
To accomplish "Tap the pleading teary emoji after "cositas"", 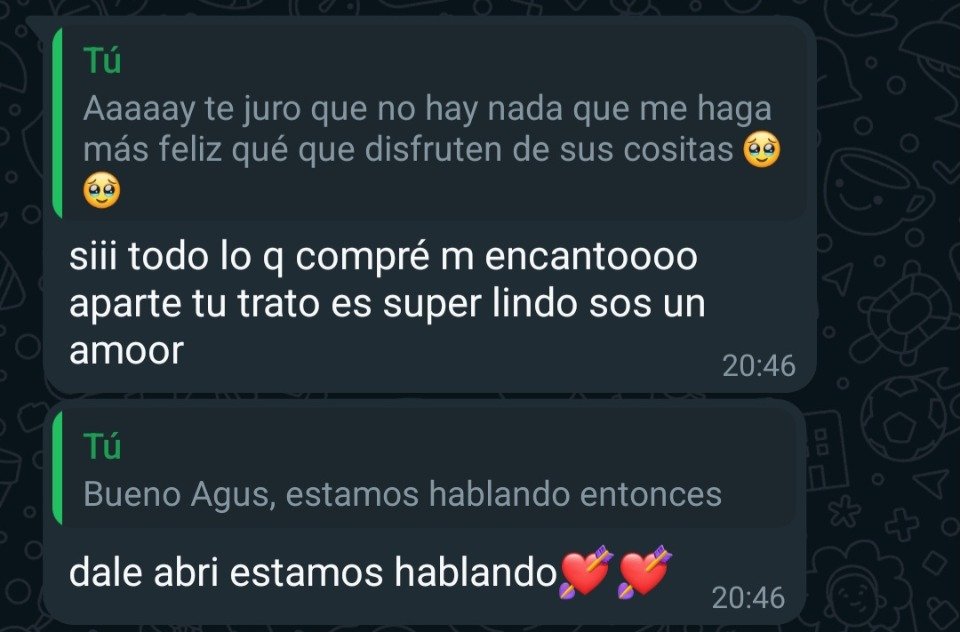I will [x=762, y=150].
